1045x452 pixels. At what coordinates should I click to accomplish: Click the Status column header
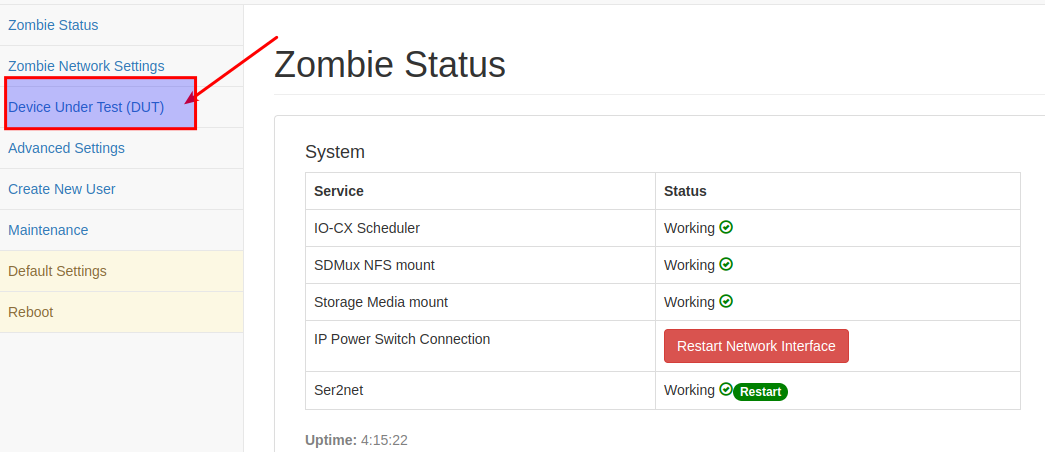tap(685, 191)
